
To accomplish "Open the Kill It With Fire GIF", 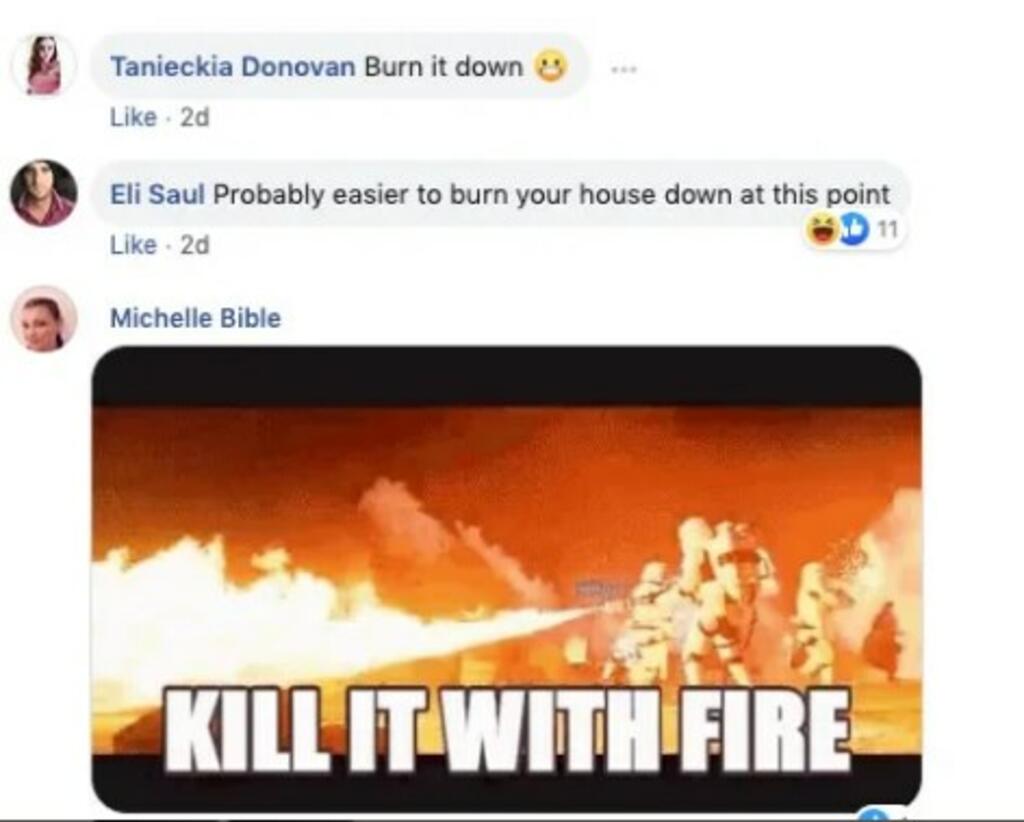I will (x=507, y=578).
